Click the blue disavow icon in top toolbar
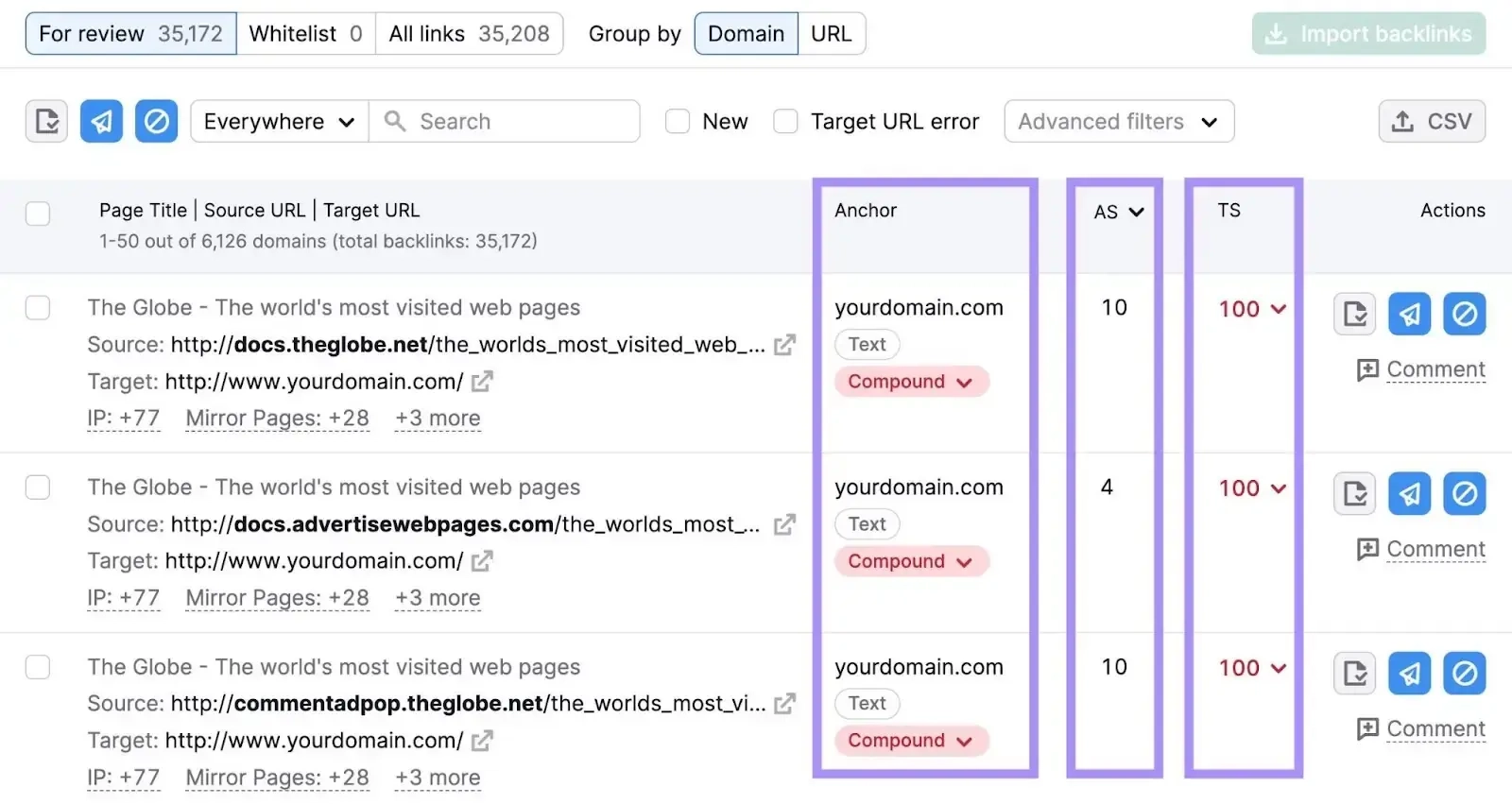The image size is (1512, 804). pyautogui.click(x=156, y=122)
